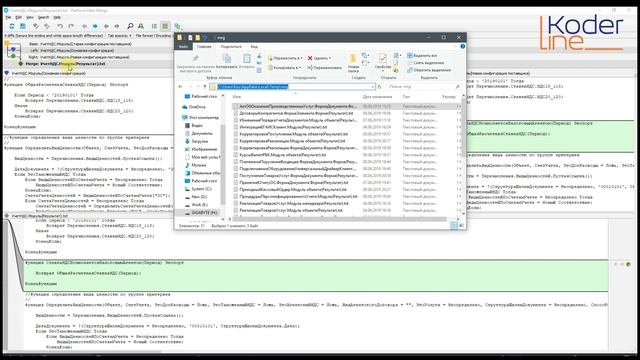This screenshot has height=360, width=640.
Task: Select Загрузки folder in navigation pane
Action: coord(196,141)
